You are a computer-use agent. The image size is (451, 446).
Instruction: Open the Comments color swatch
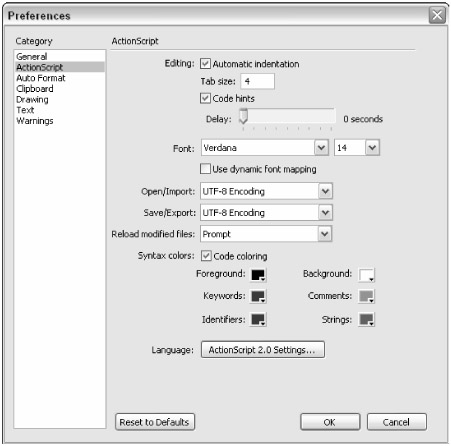tap(366, 296)
